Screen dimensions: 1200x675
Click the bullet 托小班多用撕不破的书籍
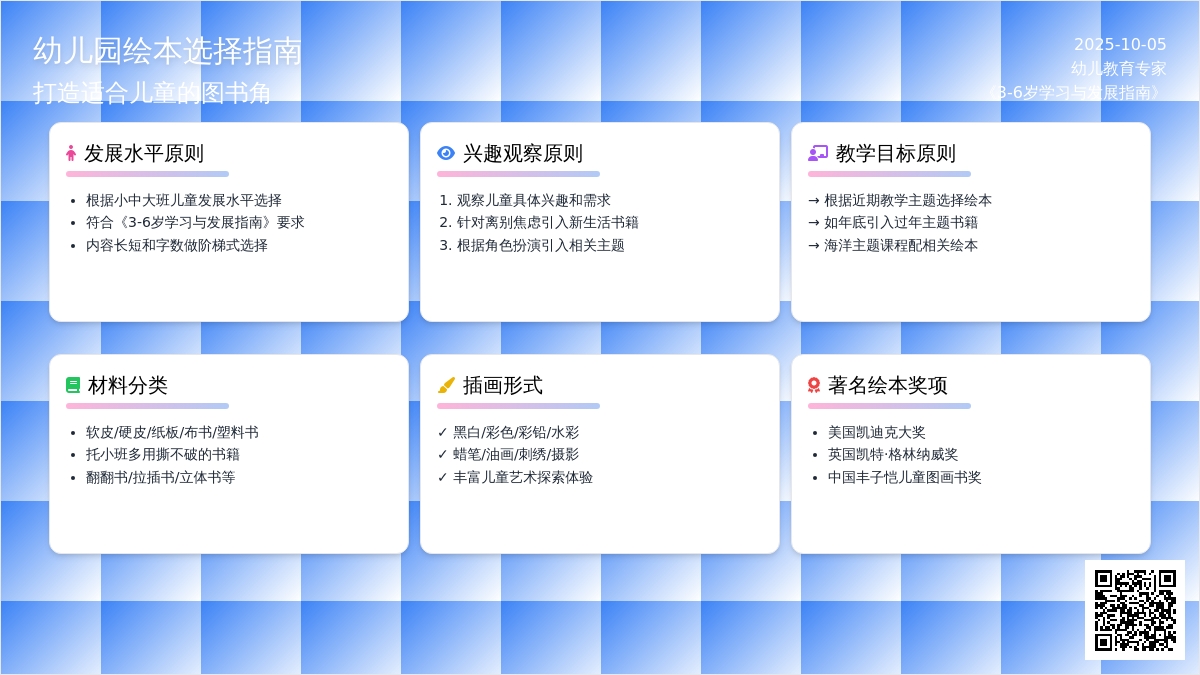[x=162, y=454]
